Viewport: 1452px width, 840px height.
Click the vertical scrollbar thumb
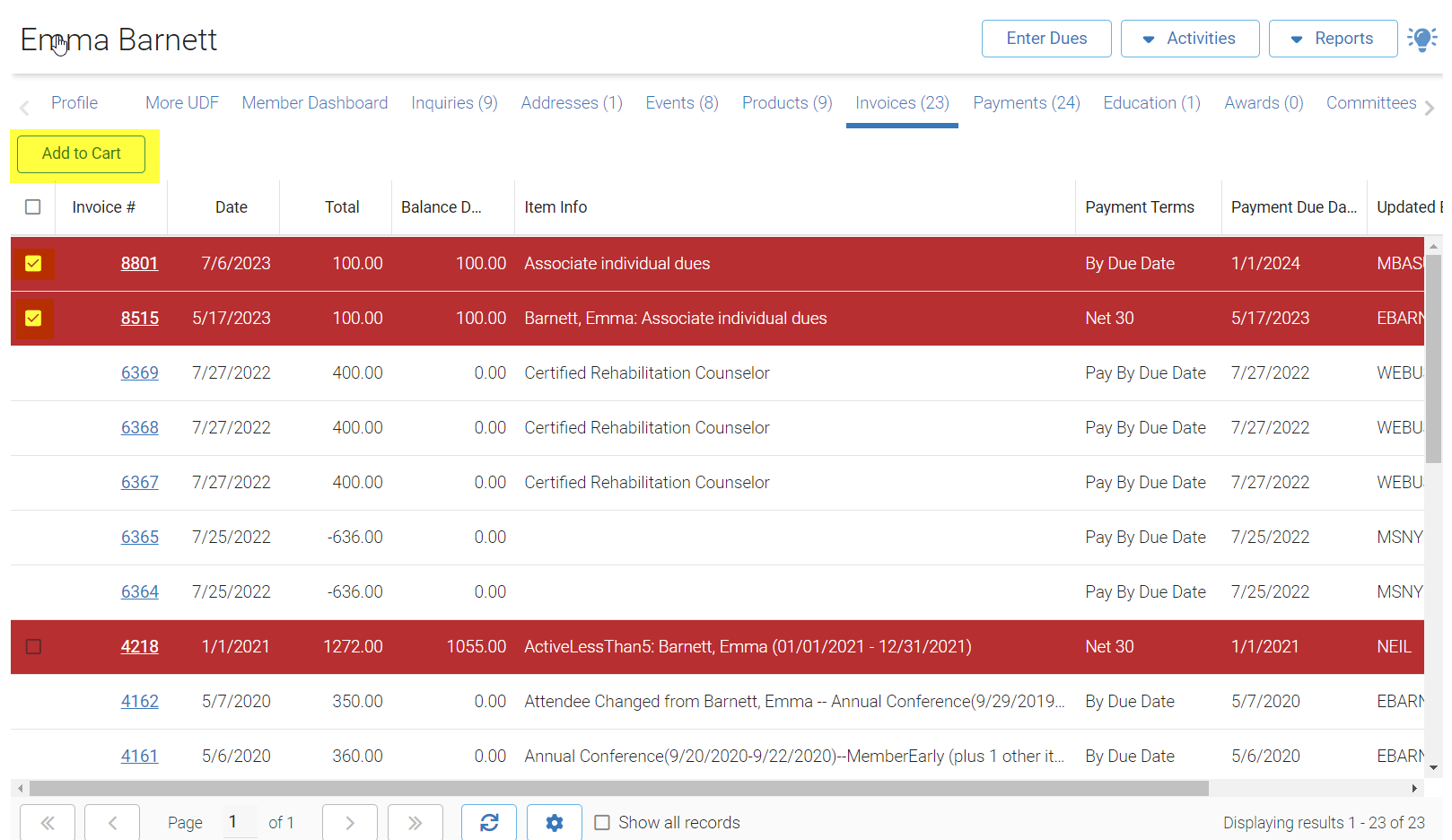(x=1433, y=358)
